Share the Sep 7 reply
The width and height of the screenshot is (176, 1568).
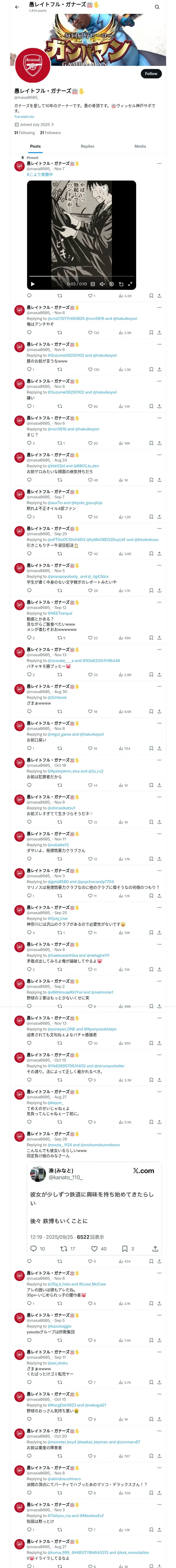click(159, 517)
